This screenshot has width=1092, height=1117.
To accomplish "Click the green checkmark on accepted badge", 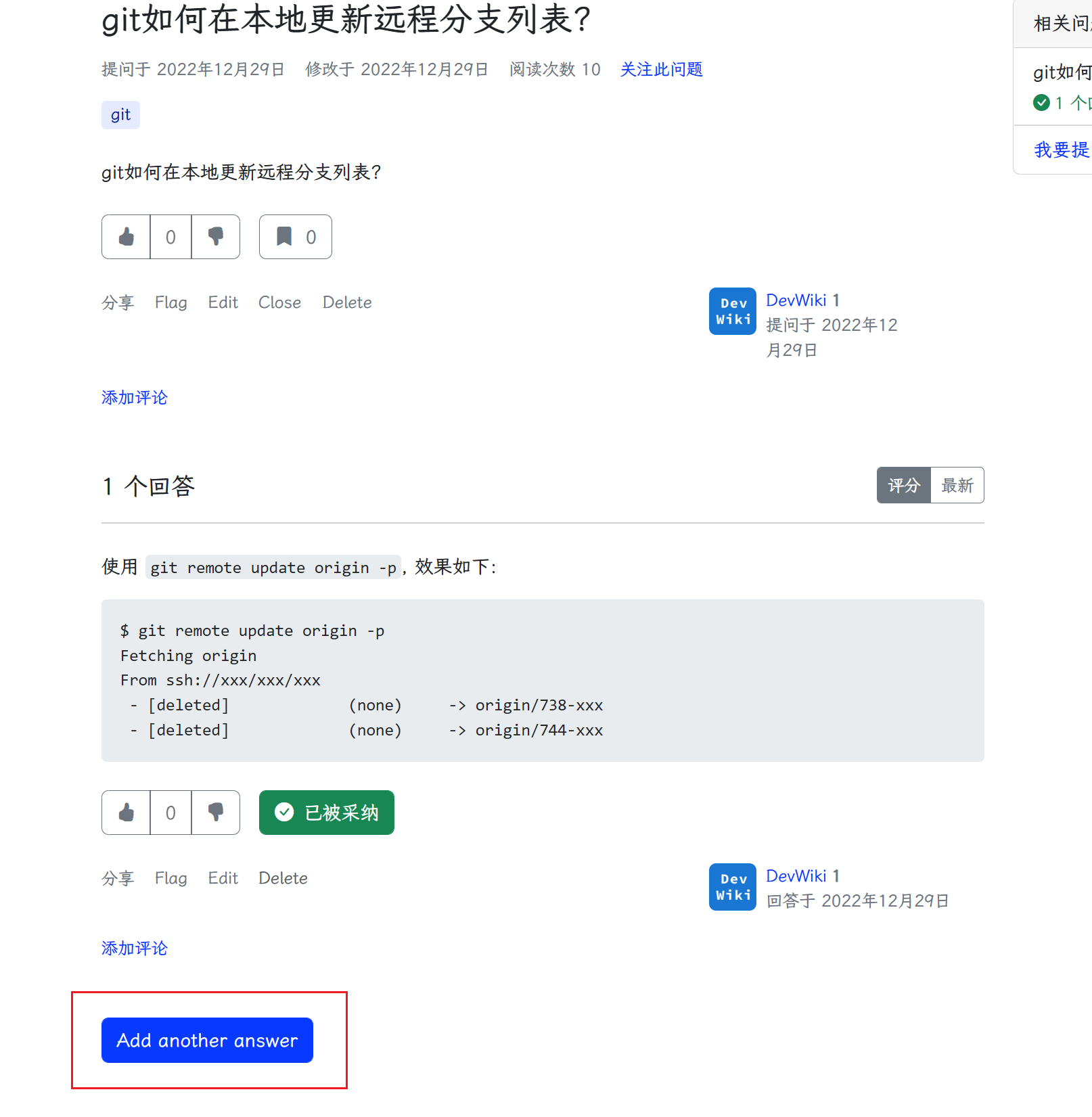I will pos(284,812).
